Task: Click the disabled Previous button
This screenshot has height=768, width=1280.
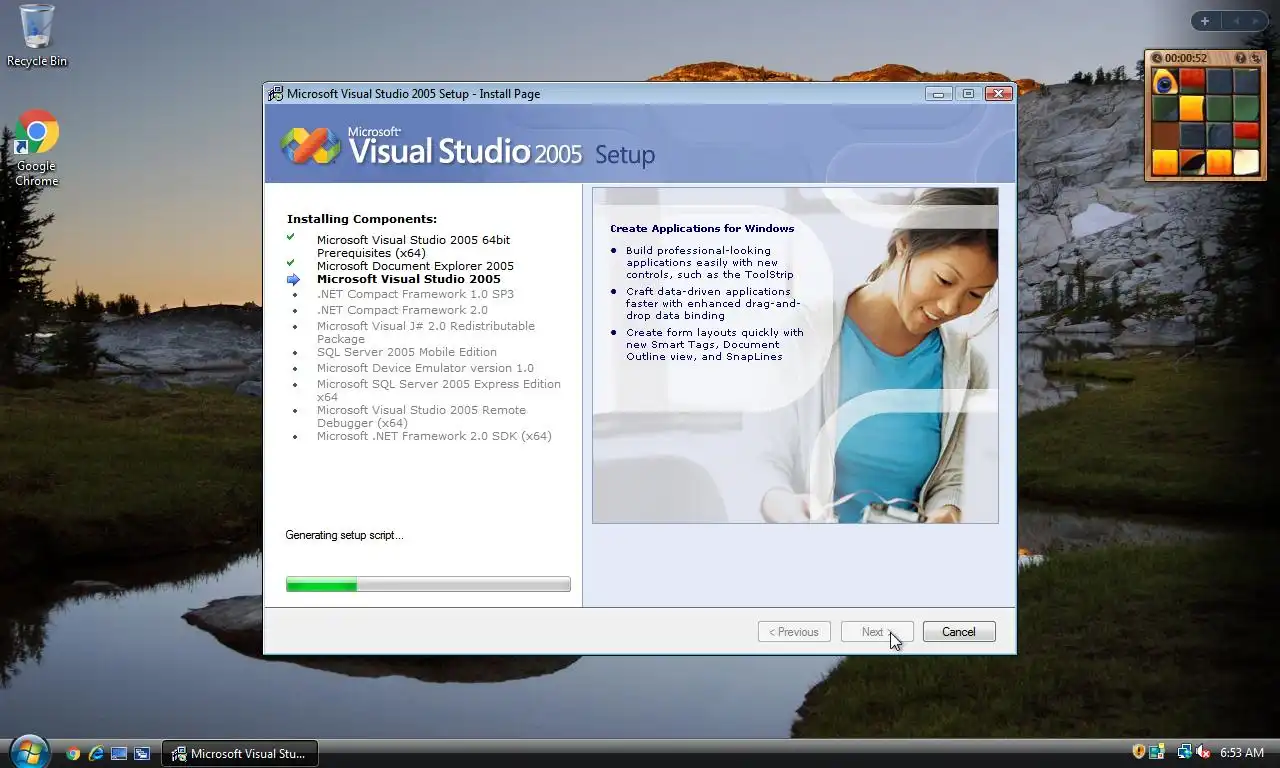Action: (794, 632)
